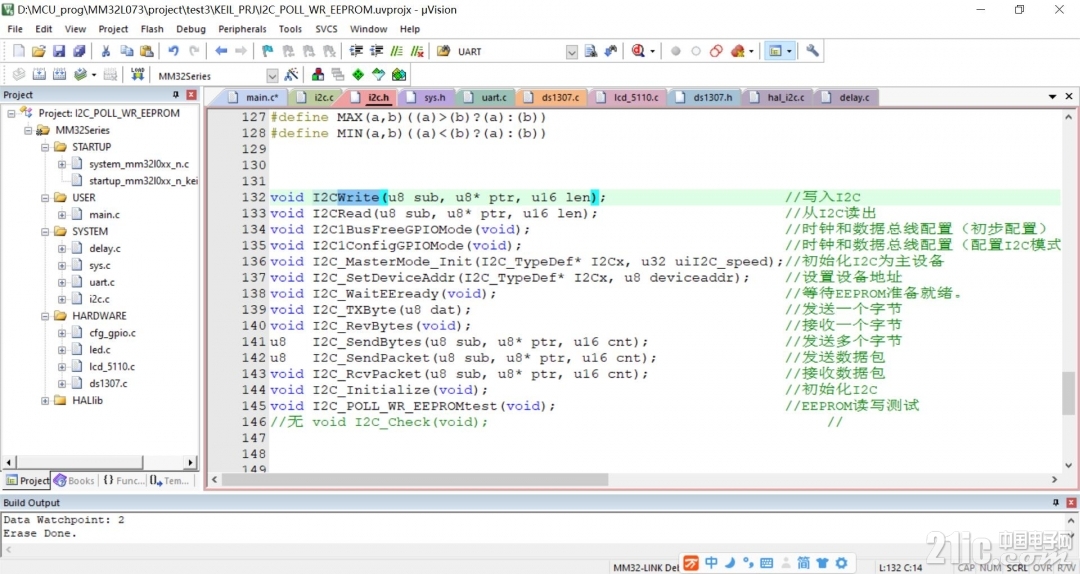This screenshot has height=574, width=1080.
Task: Switch to the hal_i2c.c editor tab
Action: [x=778, y=97]
